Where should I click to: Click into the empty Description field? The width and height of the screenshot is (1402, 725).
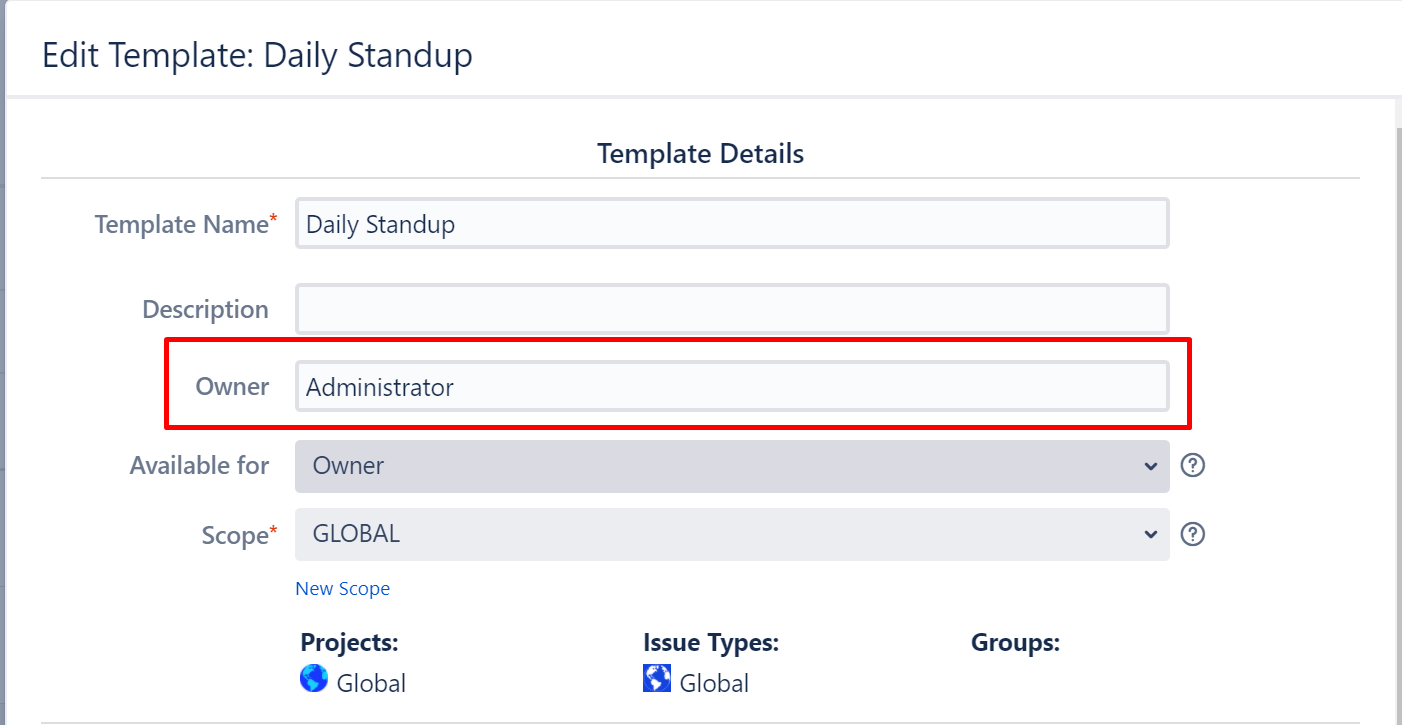pyautogui.click(x=731, y=310)
